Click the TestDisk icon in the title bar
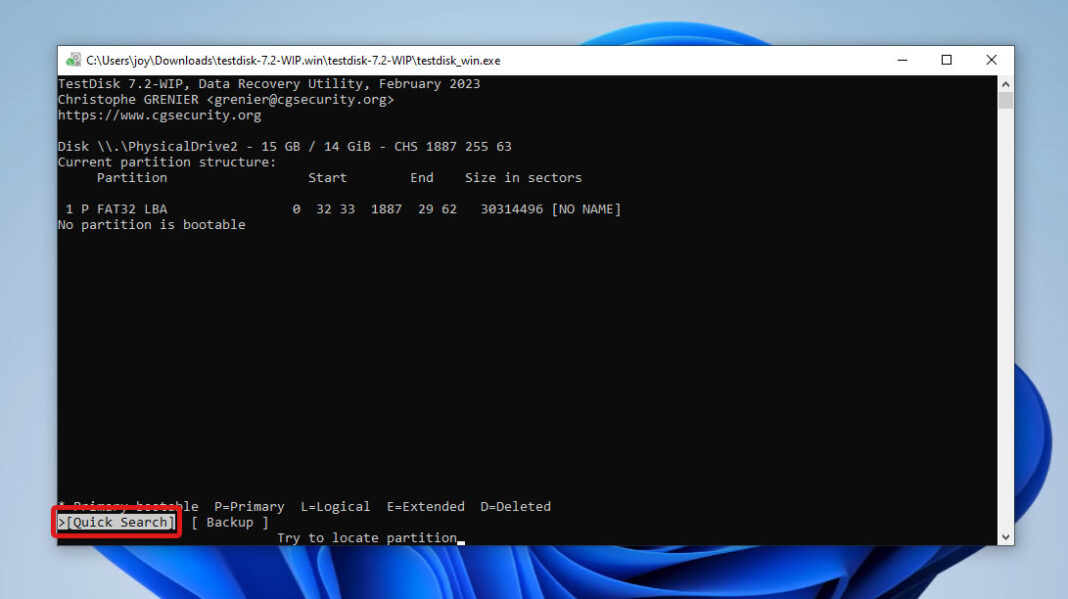Image resolution: width=1068 pixels, height=599 pixels. (69, 60)
